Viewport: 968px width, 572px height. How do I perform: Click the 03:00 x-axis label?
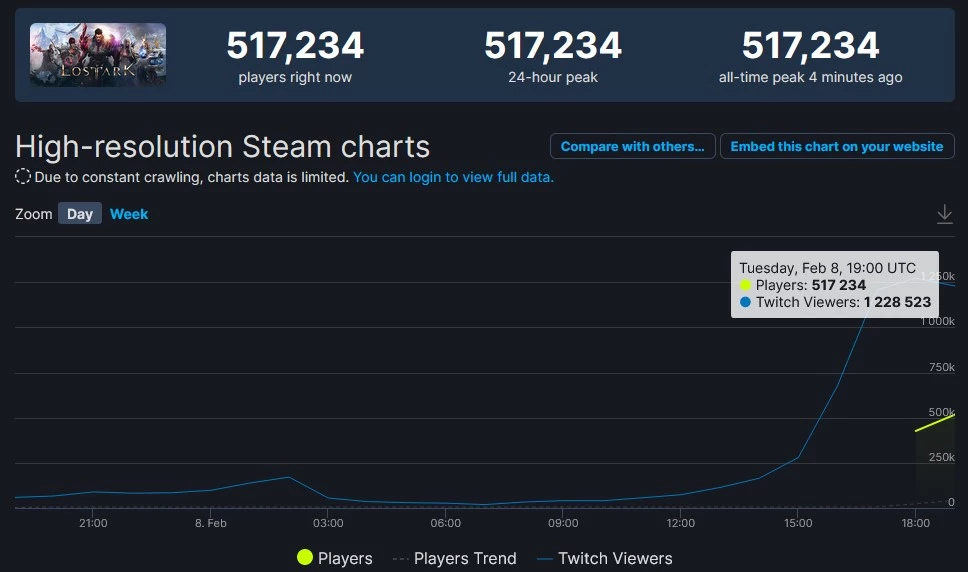(328, 523)
